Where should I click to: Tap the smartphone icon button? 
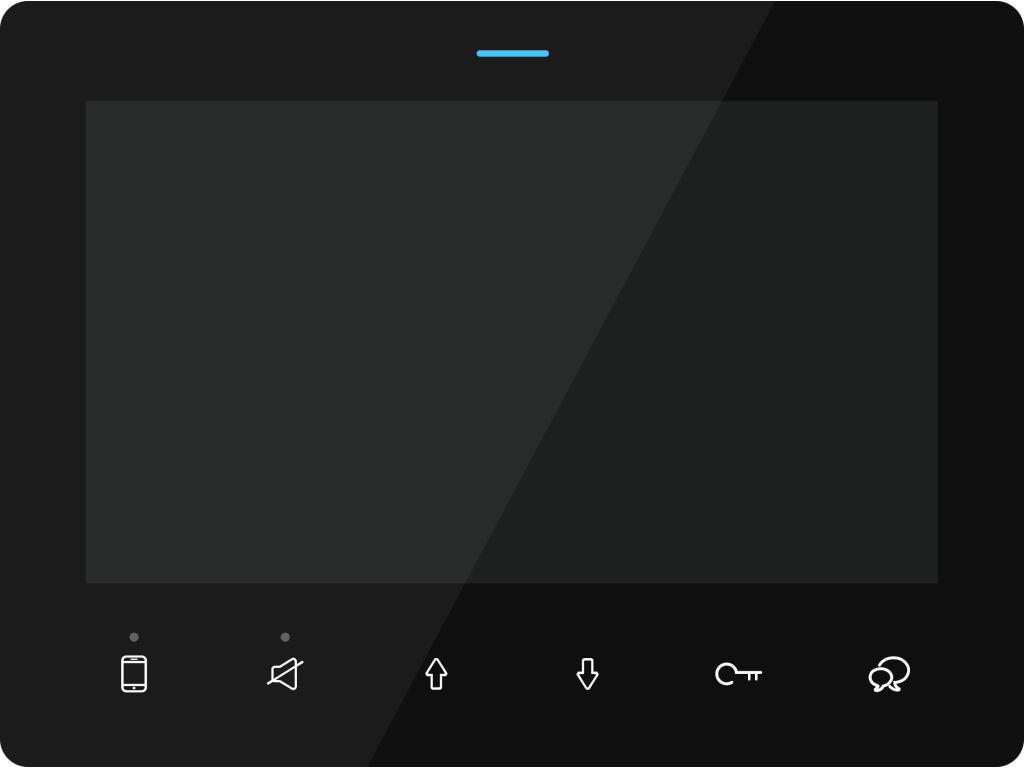pyautogui.click(x=134, y=673)
